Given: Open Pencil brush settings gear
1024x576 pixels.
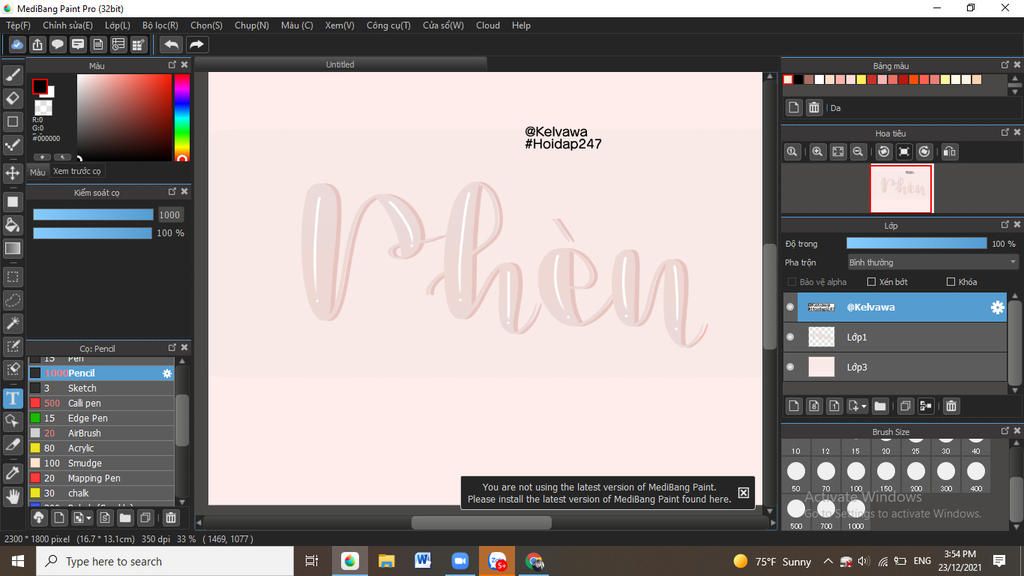Looking at the screenshot, I should (x=167, y=373).
